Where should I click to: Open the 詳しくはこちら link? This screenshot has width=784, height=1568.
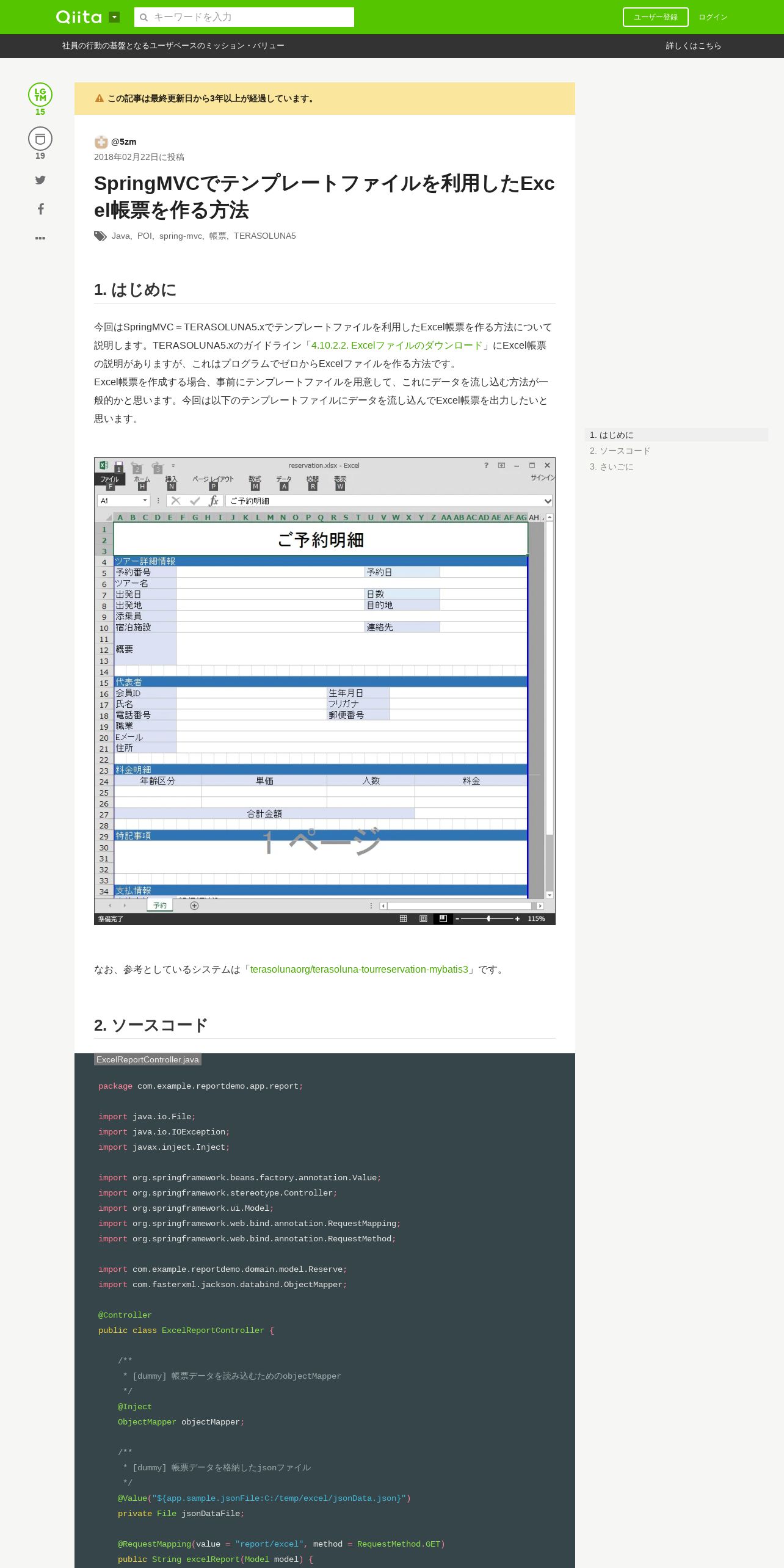point(693,46)
